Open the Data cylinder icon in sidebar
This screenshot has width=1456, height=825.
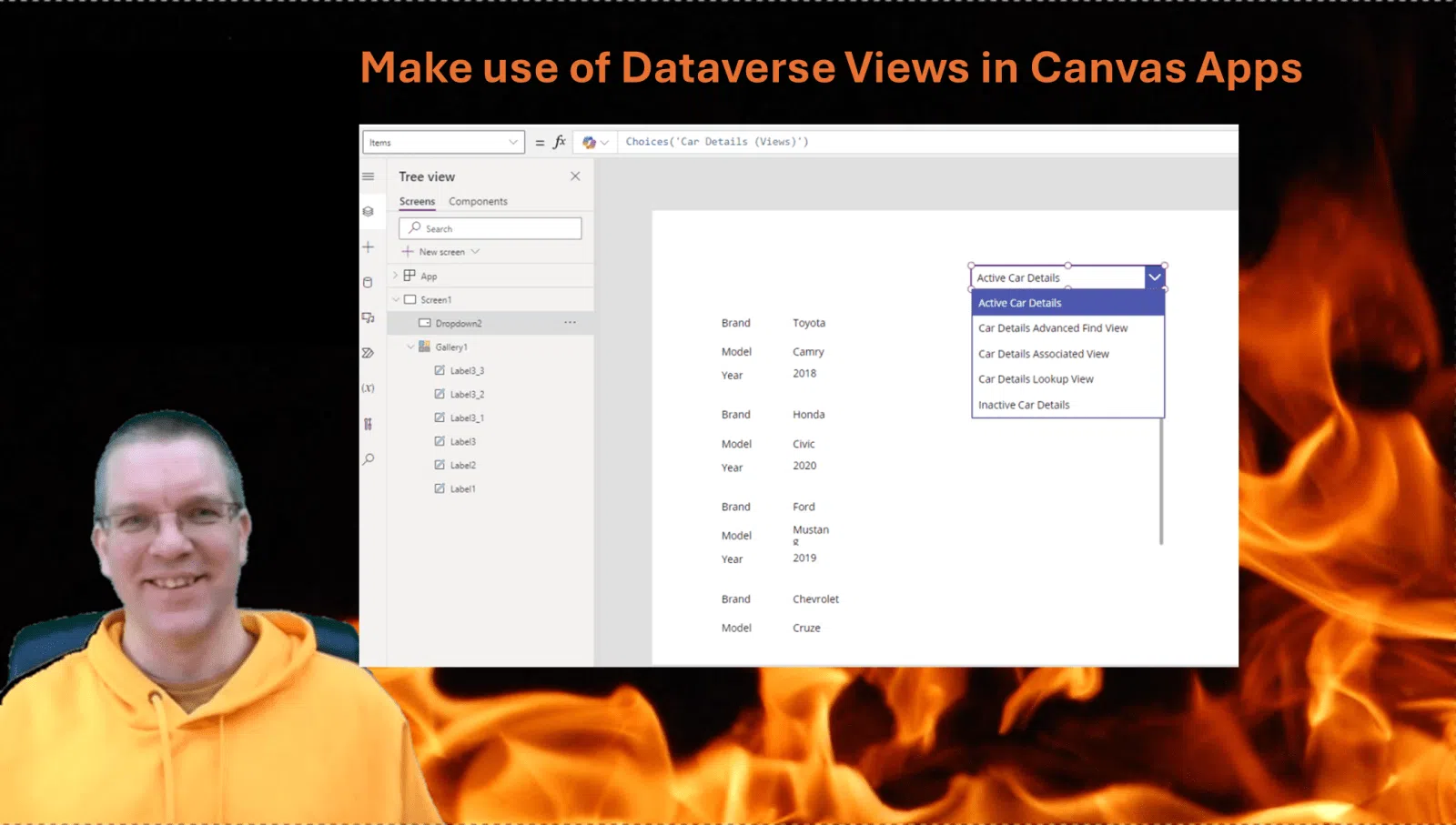coord(369,282)
